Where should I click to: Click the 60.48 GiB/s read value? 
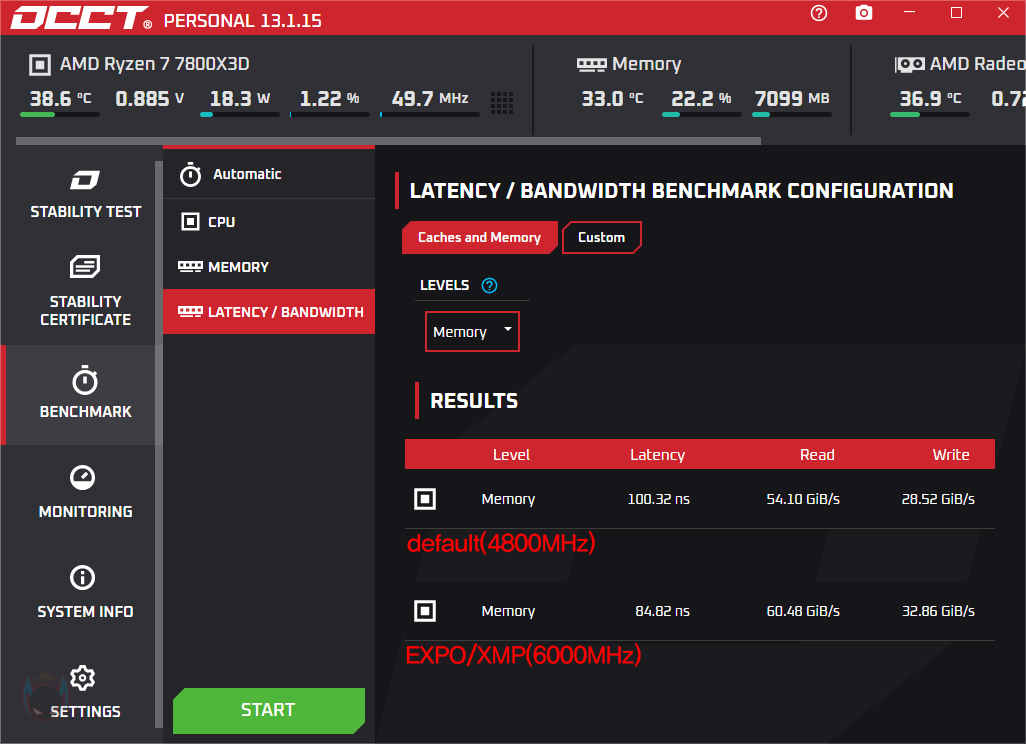click(x=803, y=611)
